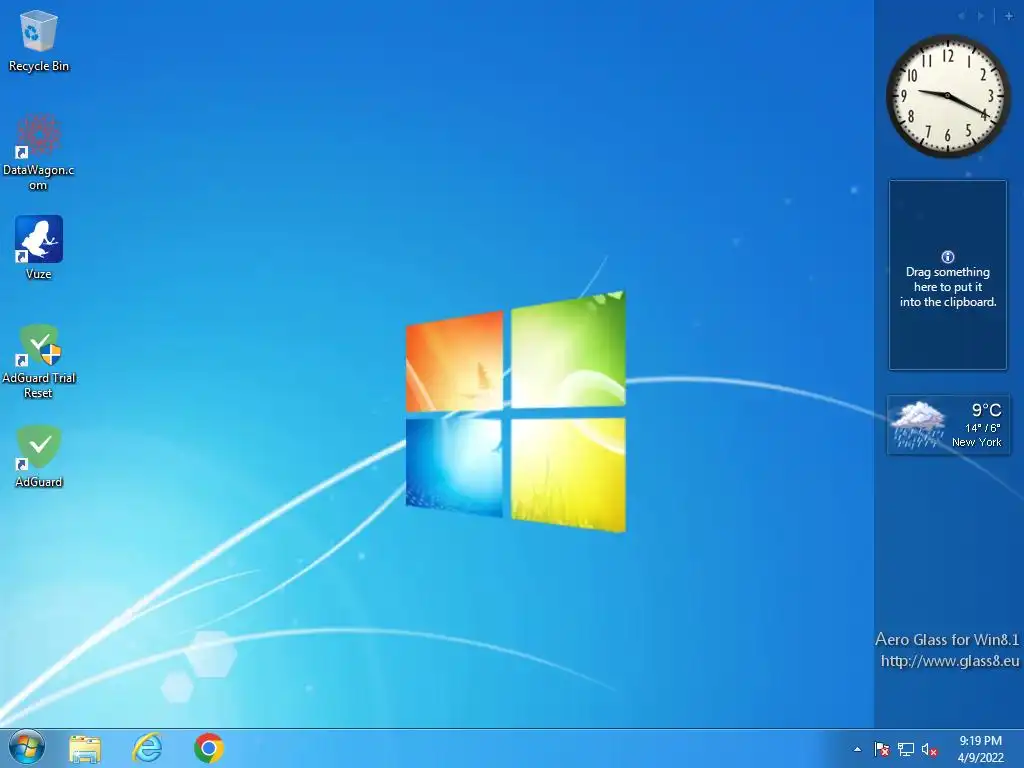This screenshot has width=1024, height=768.
Task: Go to the next sidebar page arrow
Action: click(981, 16)
